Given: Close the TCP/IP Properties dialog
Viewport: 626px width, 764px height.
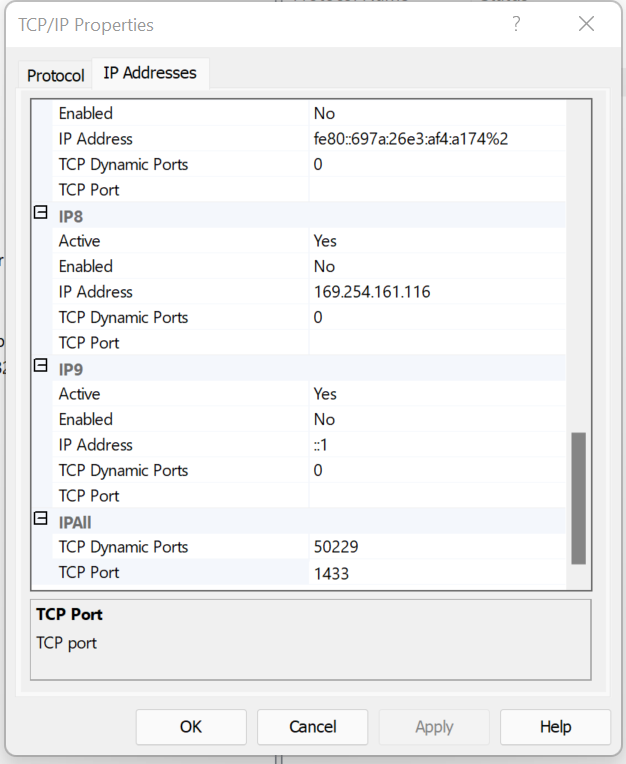Looking at the screenshot, I should [x=586, y=24].
